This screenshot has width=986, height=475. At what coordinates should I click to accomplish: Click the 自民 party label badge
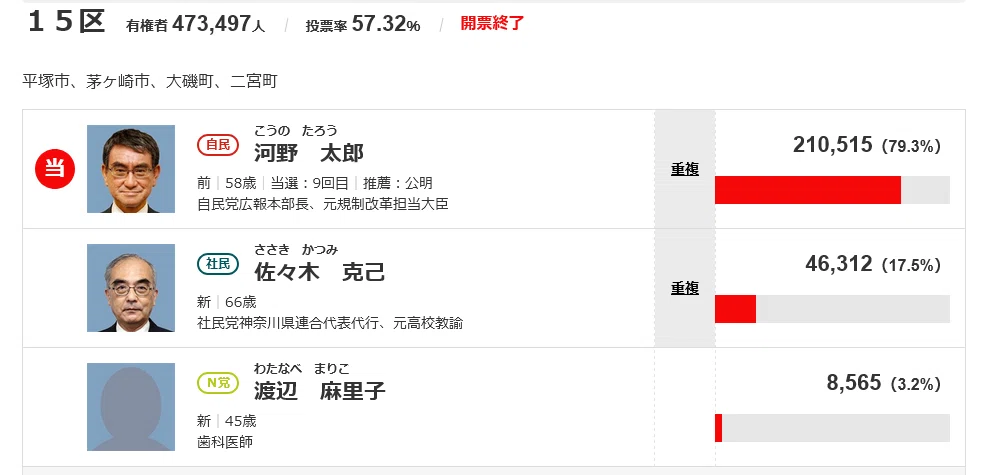[218, 145]
